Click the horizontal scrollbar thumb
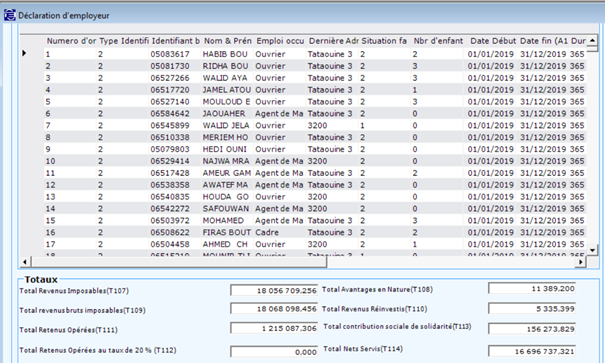Screen dimensions: 605x363 (x=179, y=262)
